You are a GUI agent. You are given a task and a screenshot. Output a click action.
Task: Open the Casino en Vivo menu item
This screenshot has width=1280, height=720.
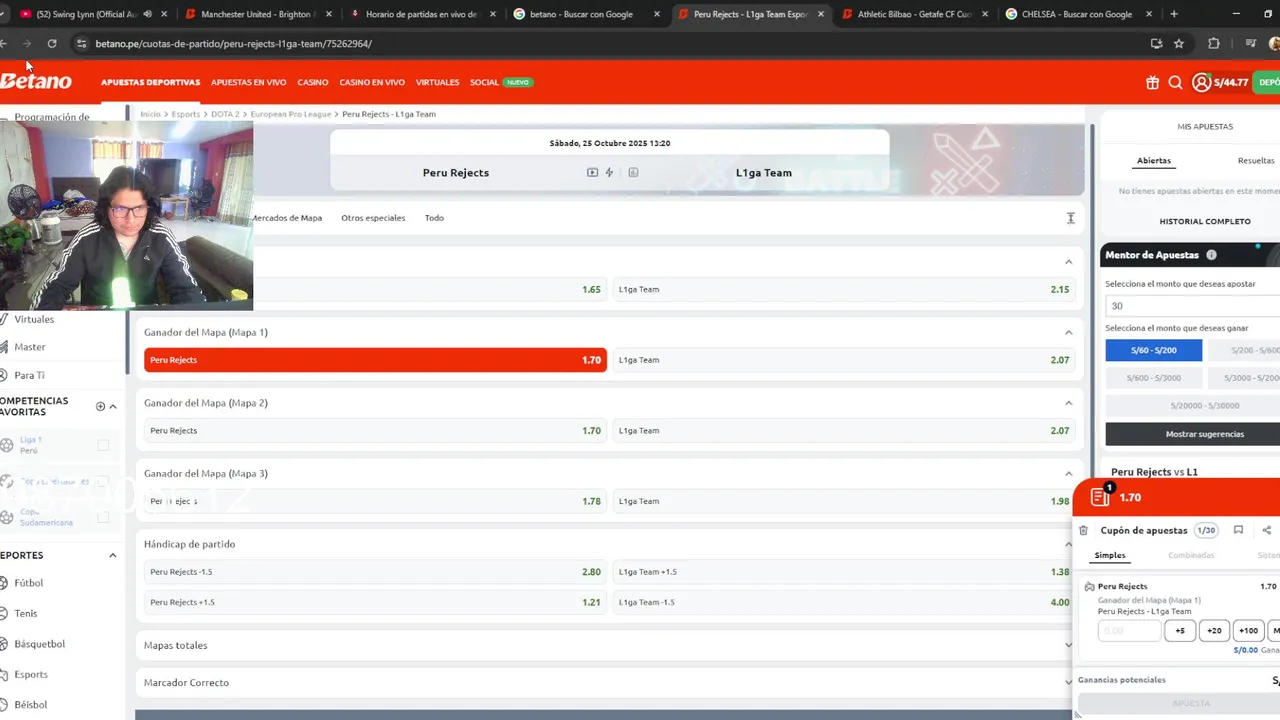(x=372, y=82)
